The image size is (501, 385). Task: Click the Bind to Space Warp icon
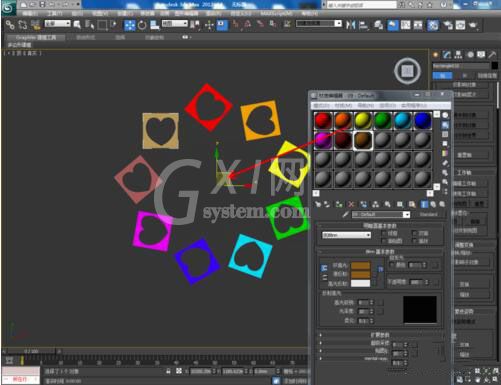coord(35,25)
